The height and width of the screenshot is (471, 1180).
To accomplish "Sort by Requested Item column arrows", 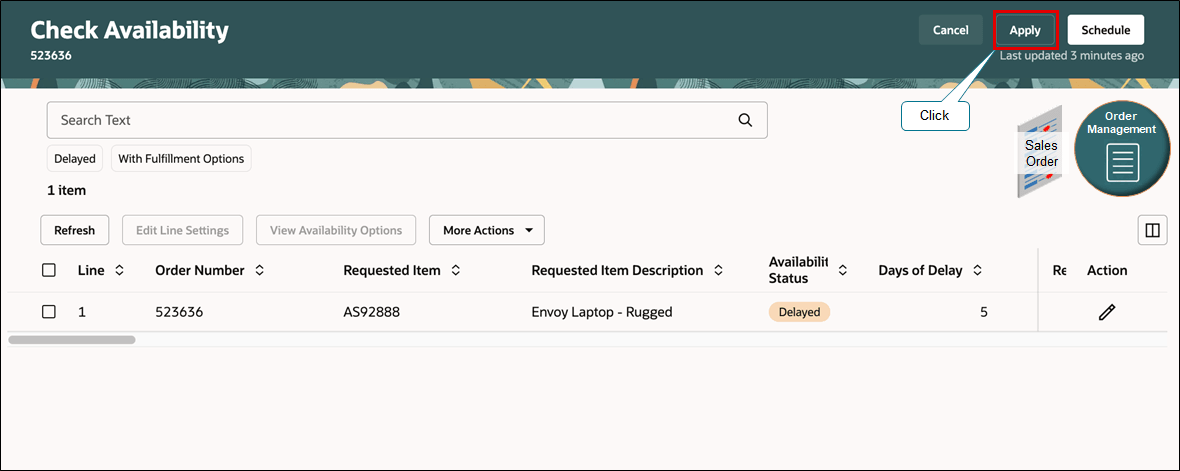I will coord(455,270).
